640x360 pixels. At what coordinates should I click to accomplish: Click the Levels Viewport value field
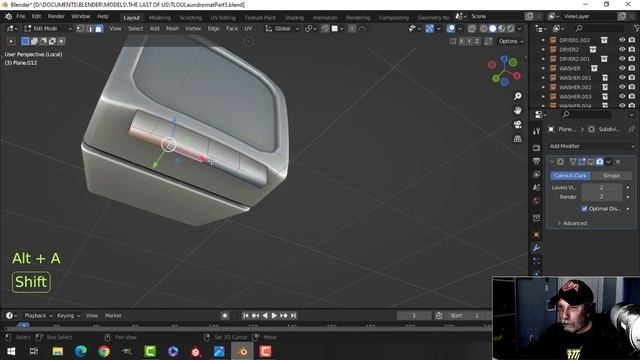pos(602,187)
